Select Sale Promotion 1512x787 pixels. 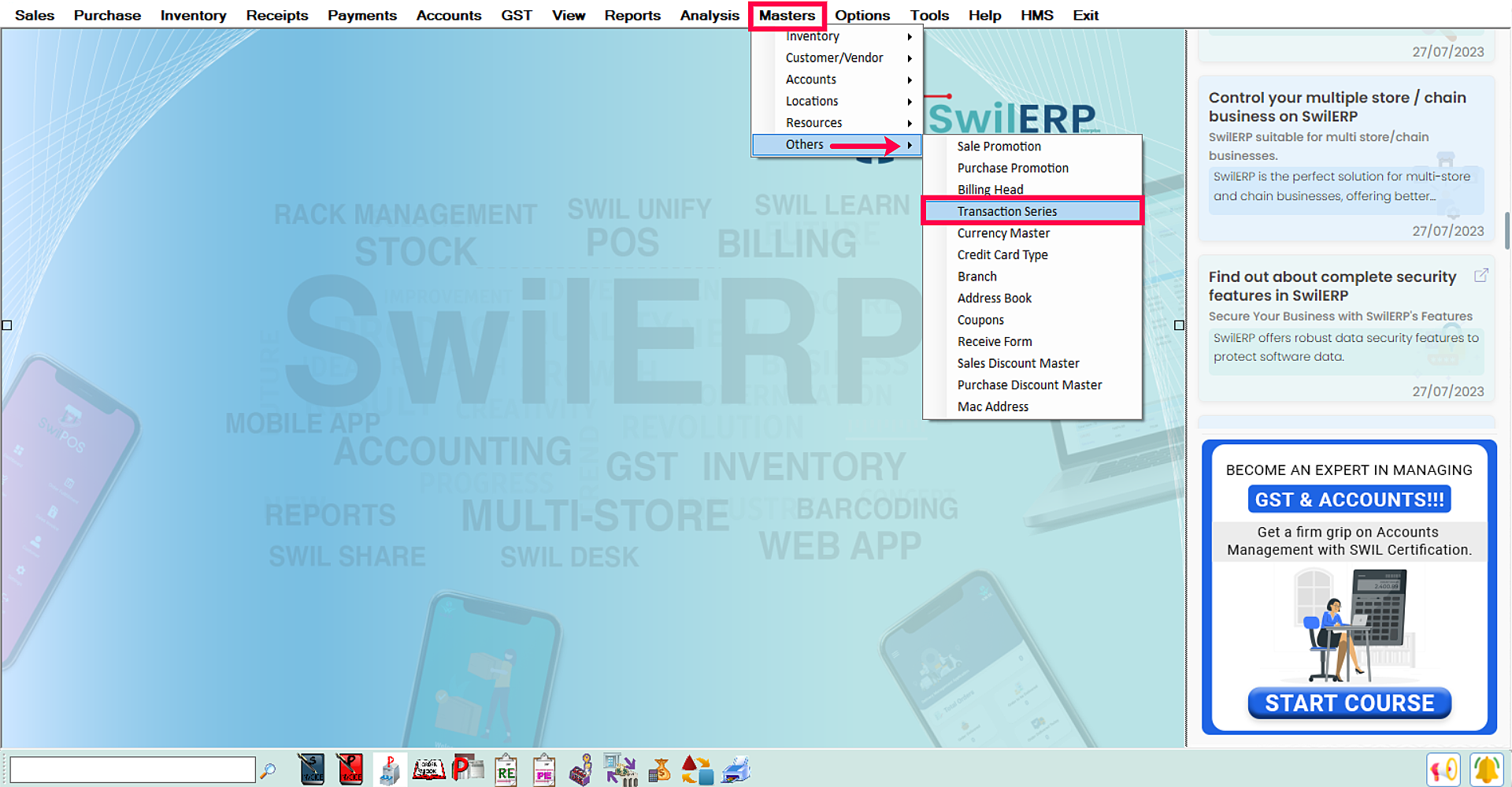click(1032, 147)
